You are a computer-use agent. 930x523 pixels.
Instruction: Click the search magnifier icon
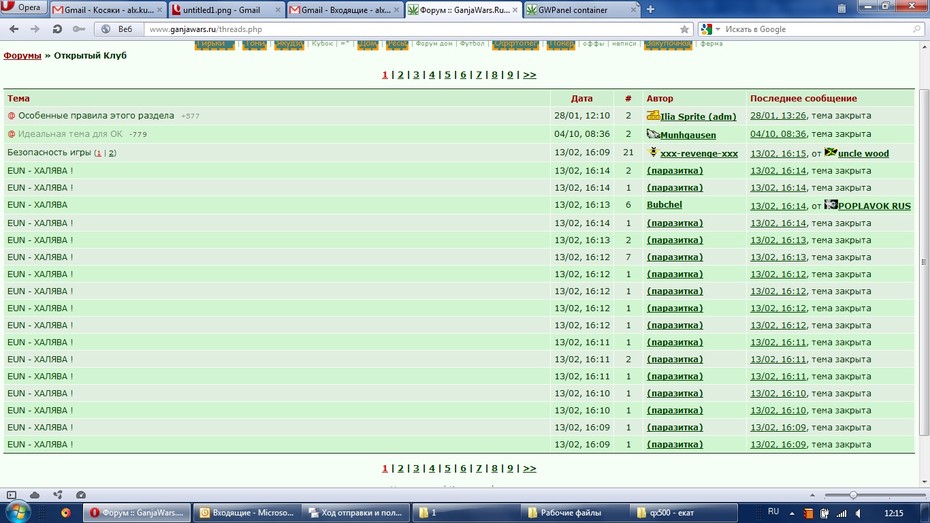[x=917, y=28]
